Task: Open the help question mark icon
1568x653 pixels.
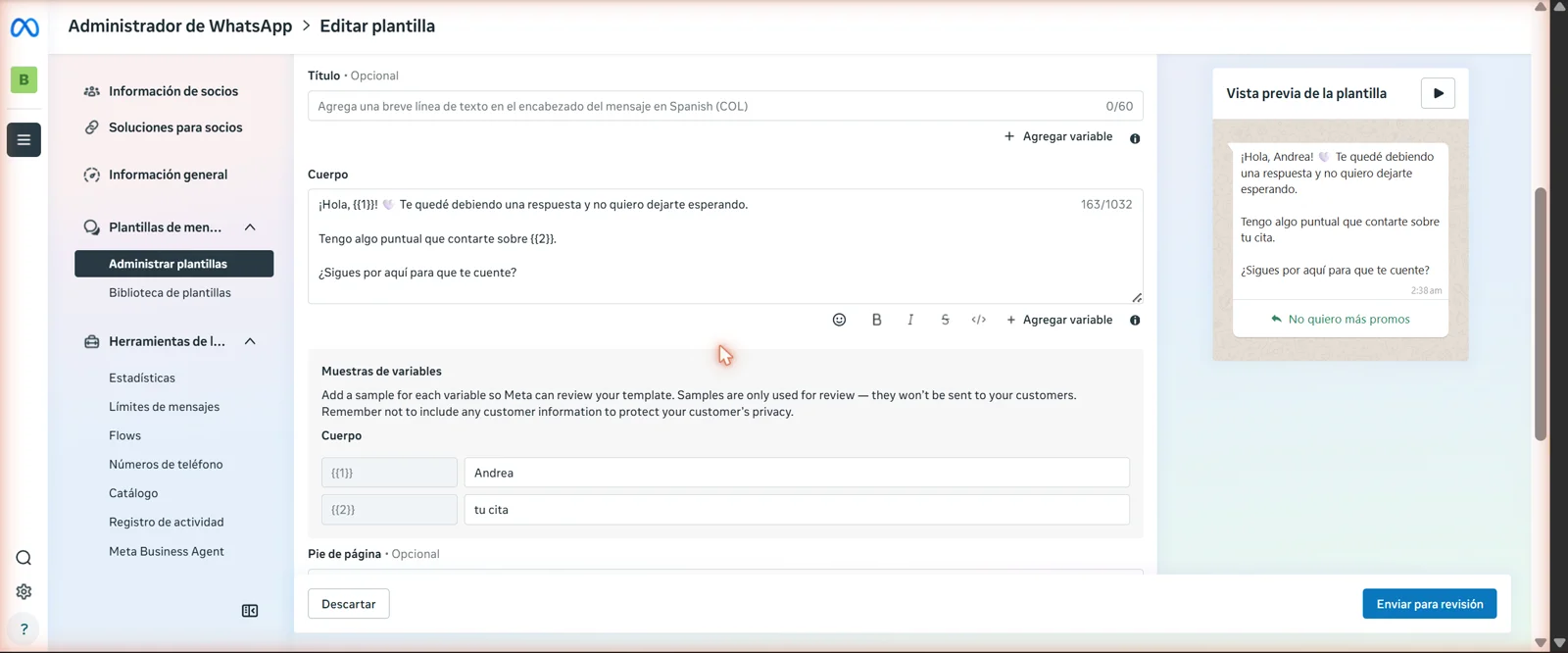Action: [24, 628]
